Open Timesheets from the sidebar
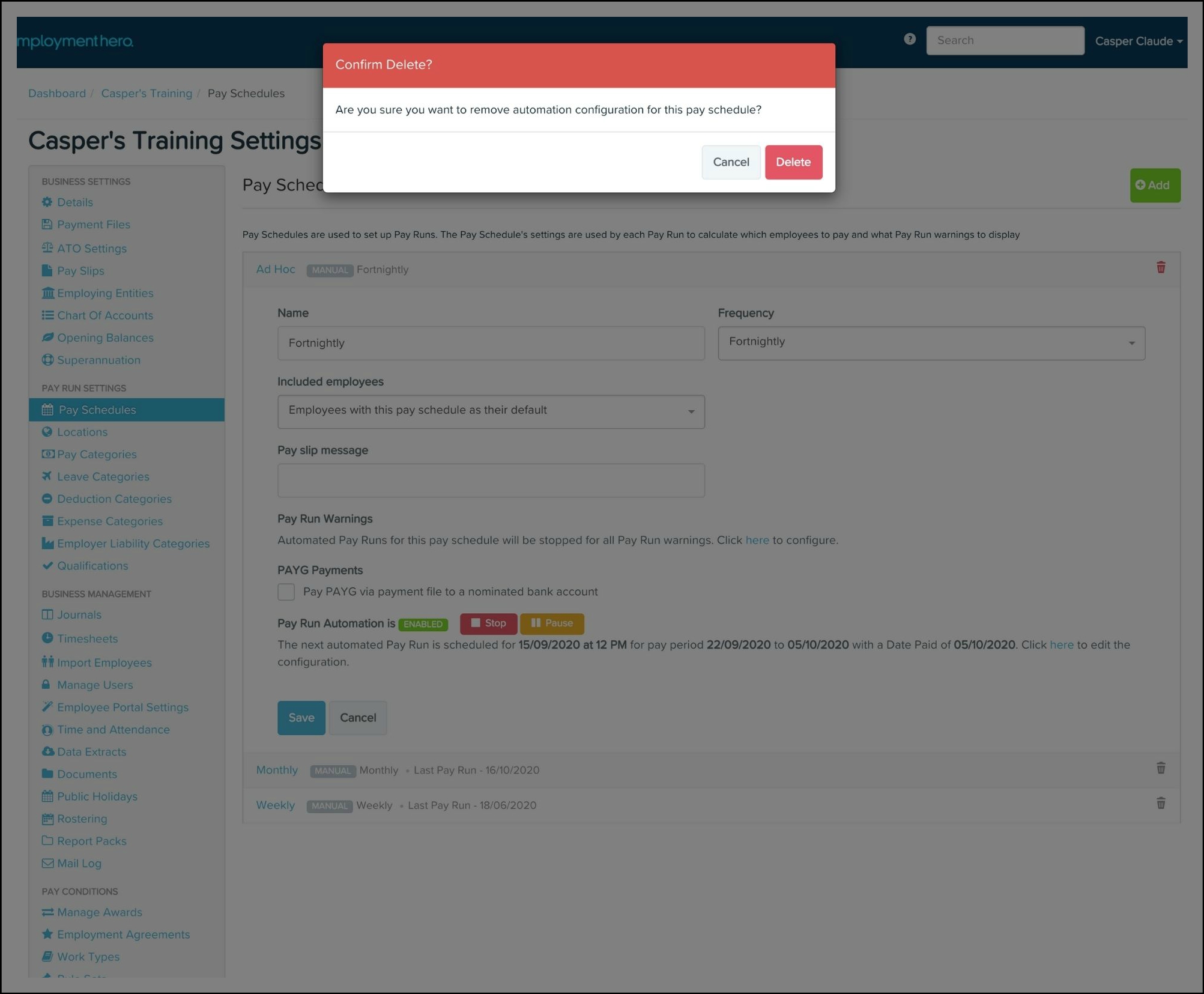The height and width of the screenshot is (994, 1204). (x=87, y=638)
